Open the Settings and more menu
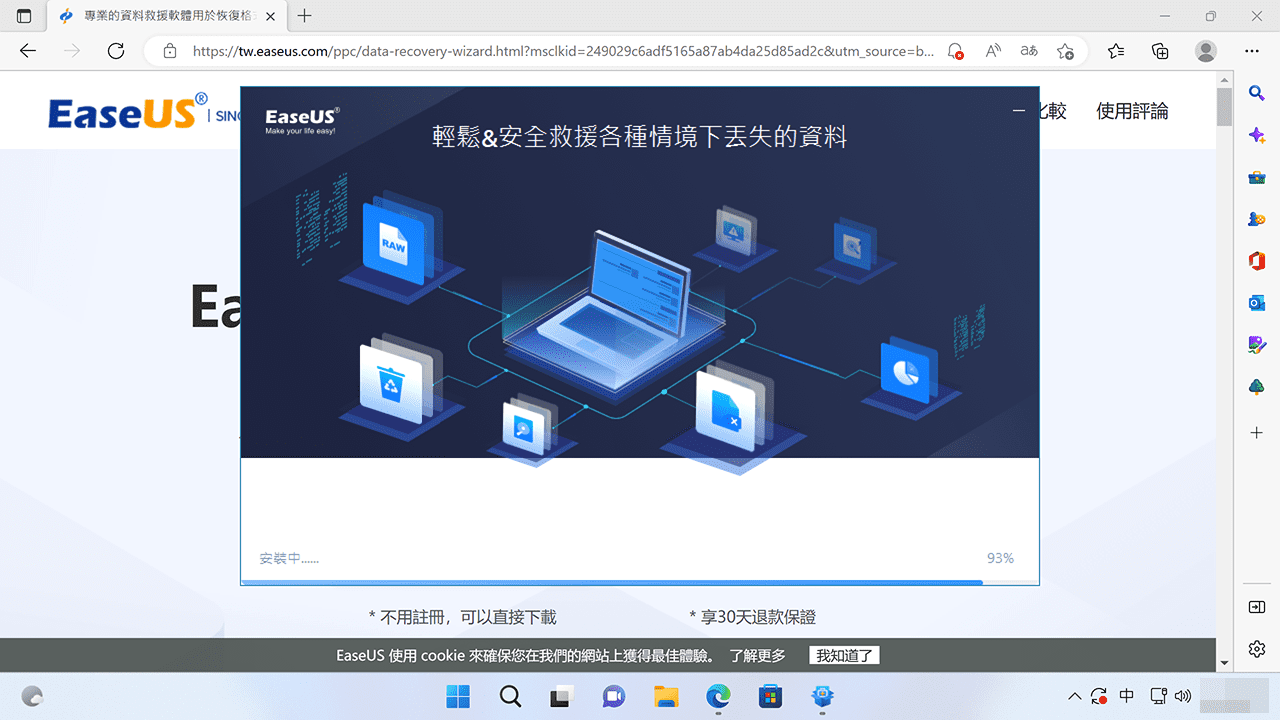 point(1251,50)
